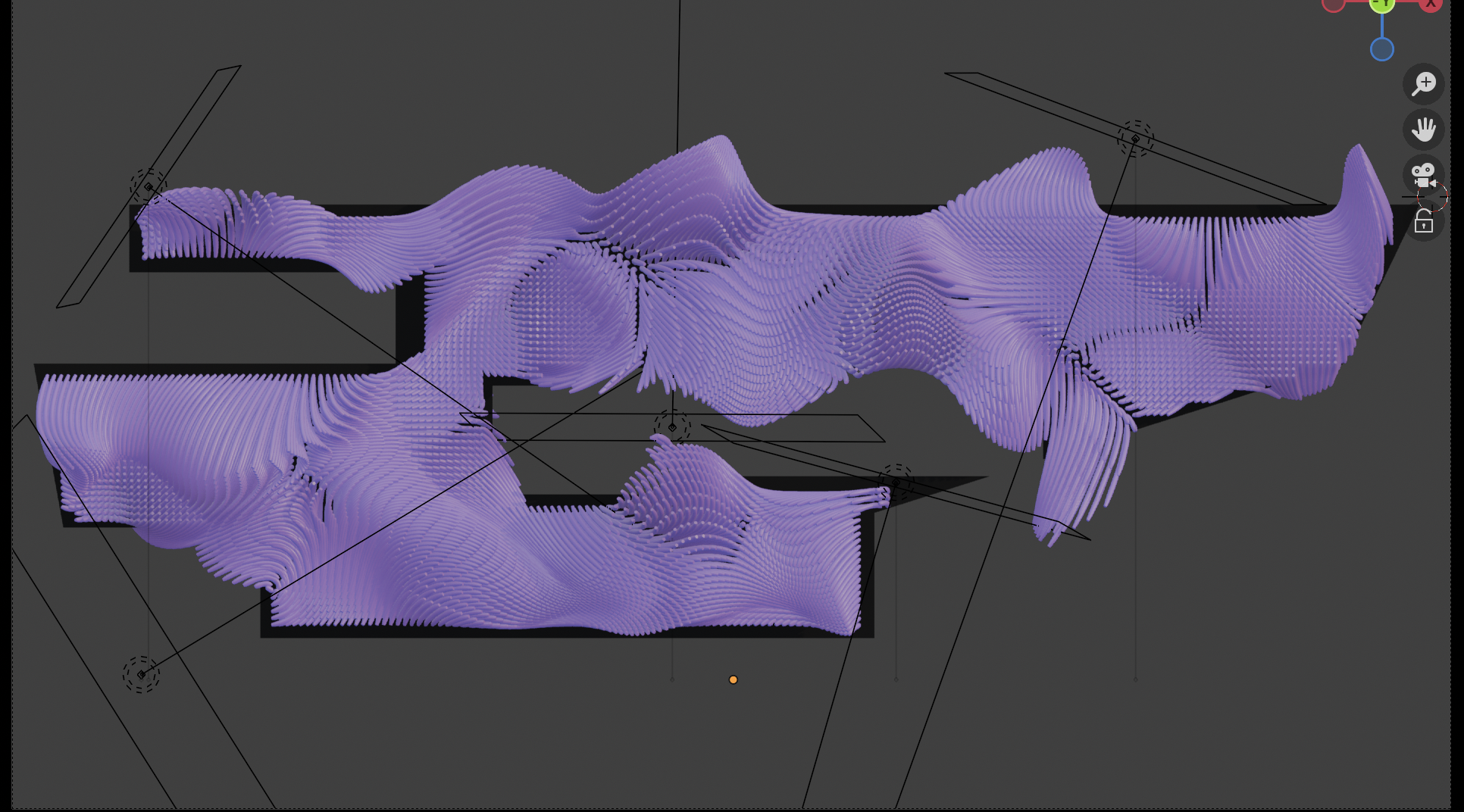Select the light icon between the two mesh lobes
The height and width of the screenshot is (812, 1464).
[x=672, y=428]
